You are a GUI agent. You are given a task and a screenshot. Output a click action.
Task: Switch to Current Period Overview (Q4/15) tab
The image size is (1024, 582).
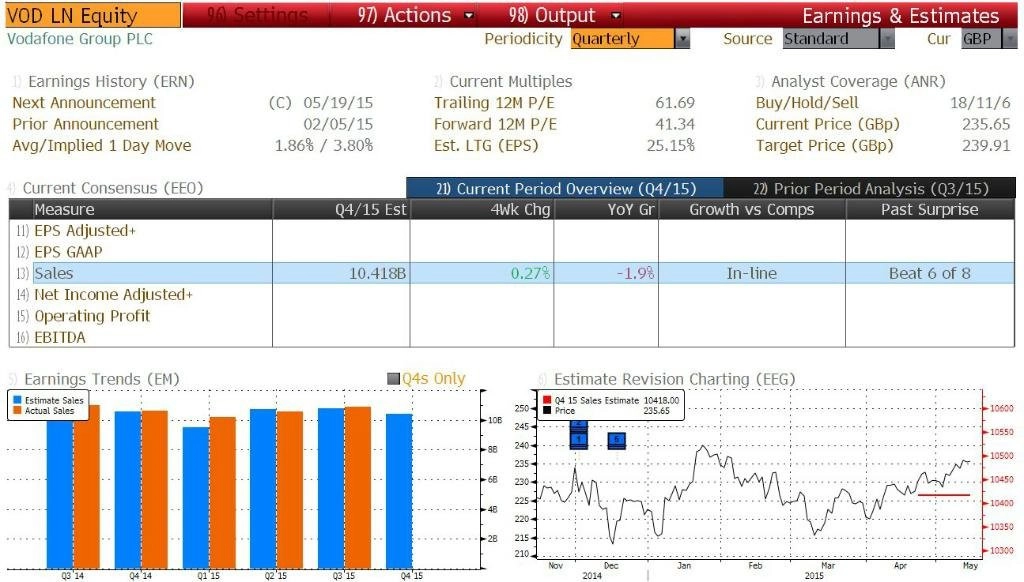tap(565, 188)
